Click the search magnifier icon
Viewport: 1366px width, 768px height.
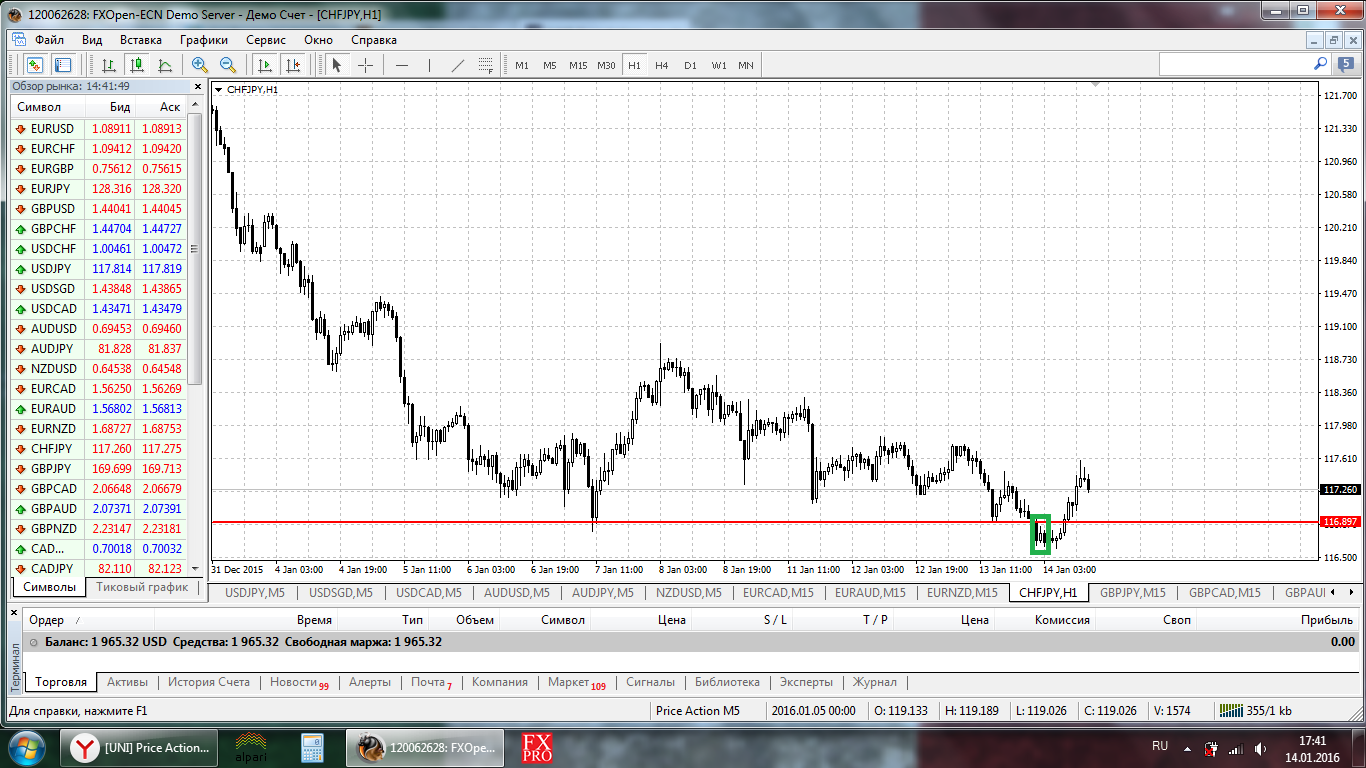(1320, 64)
